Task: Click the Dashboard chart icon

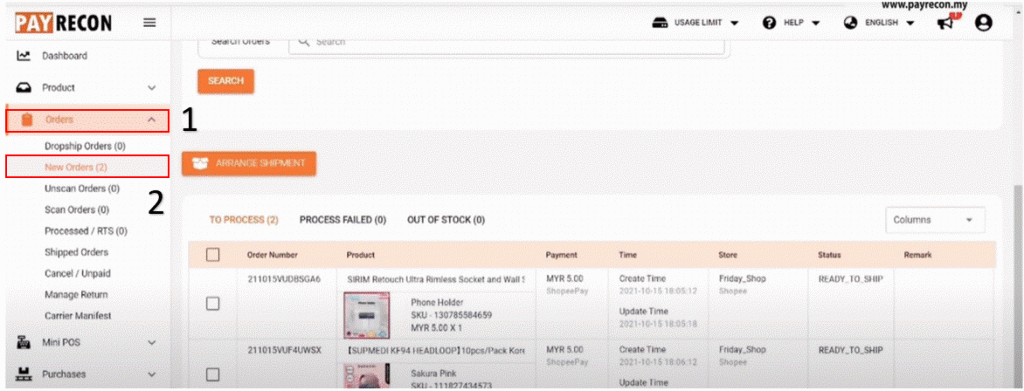Action: pyautogui.click(x=24, y=56)
